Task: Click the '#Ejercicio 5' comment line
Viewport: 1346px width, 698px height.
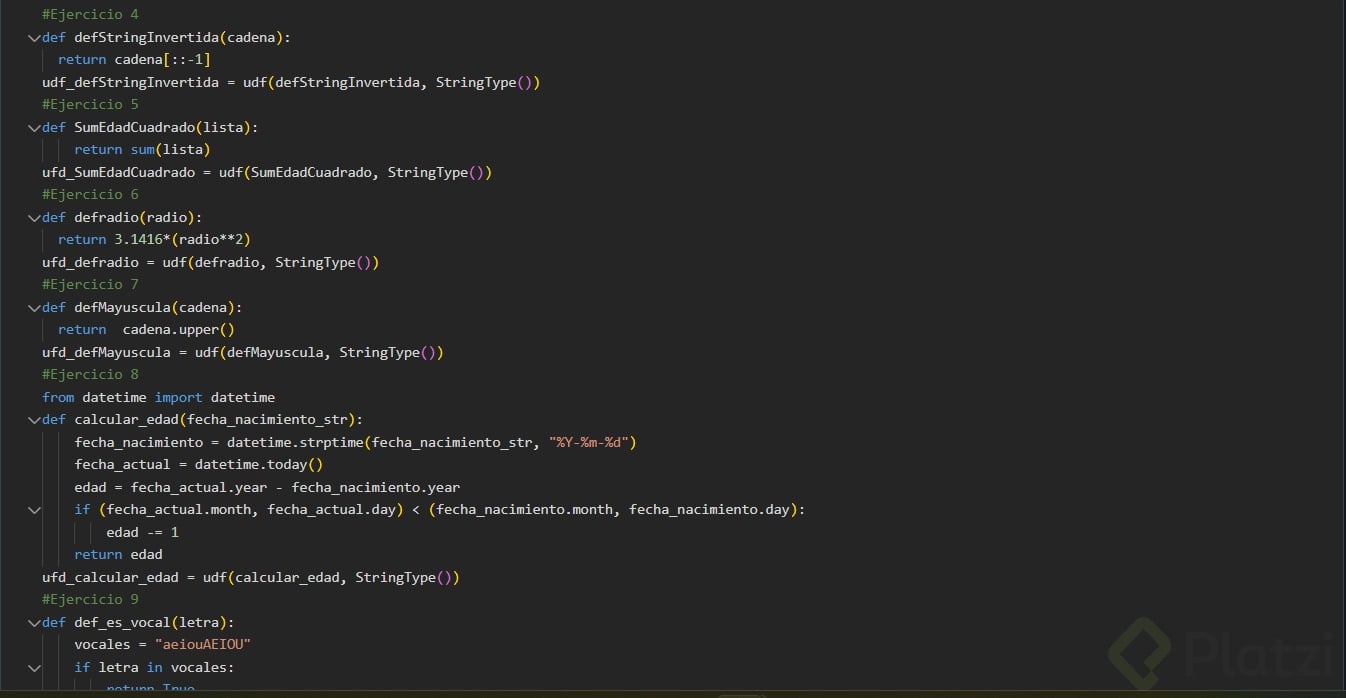Action: [x=90, y=105]
